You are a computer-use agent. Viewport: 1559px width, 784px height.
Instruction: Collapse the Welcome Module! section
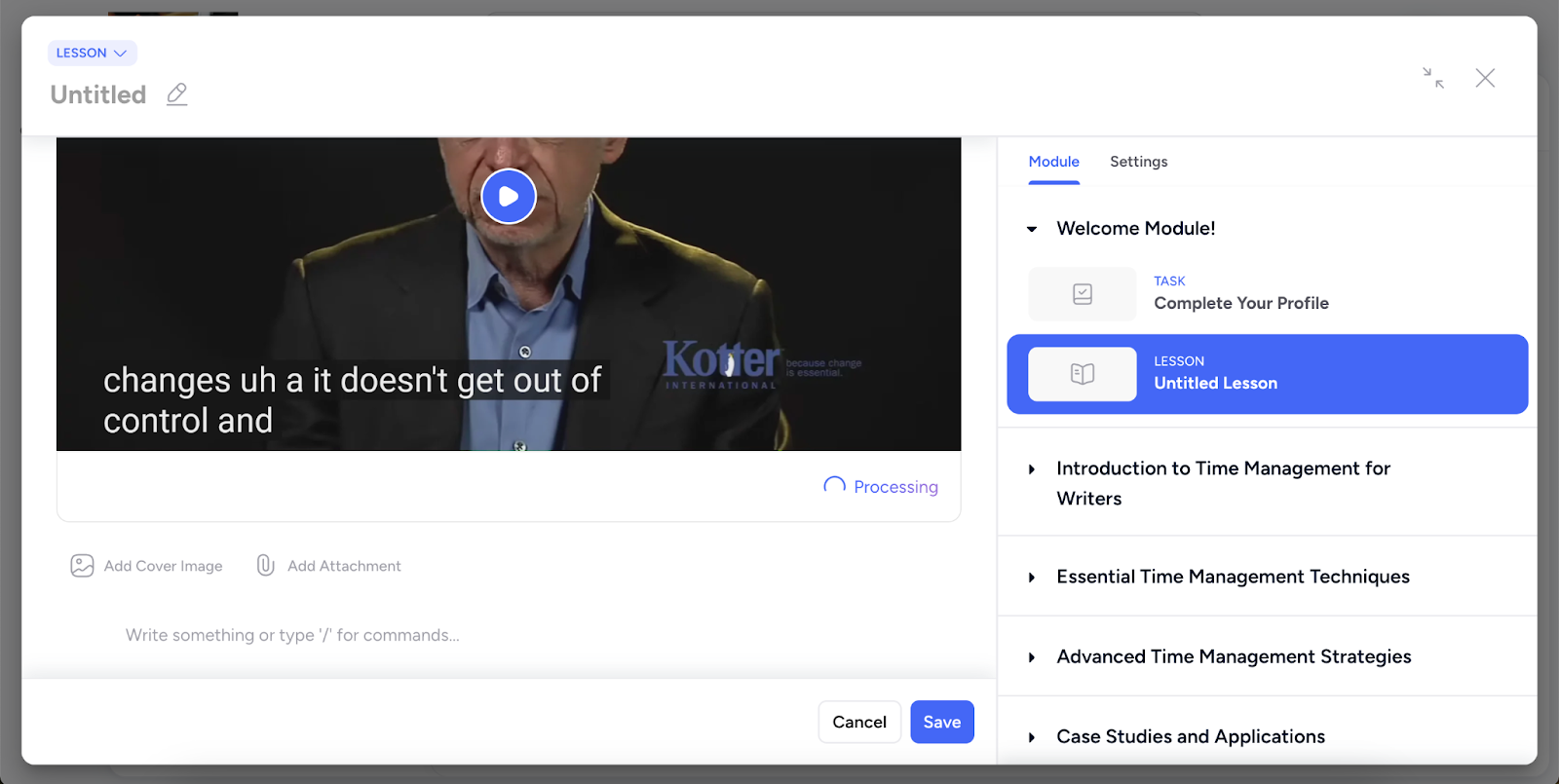tap(1032, 229)
